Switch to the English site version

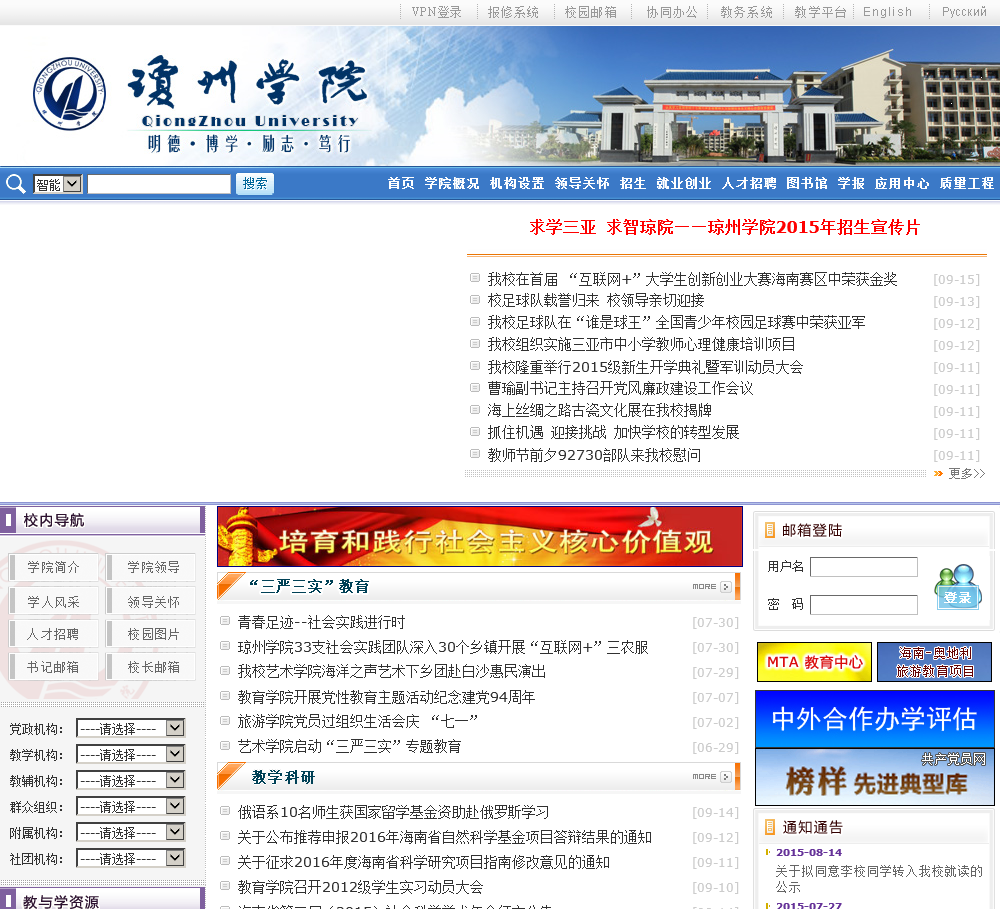(887, 12)
